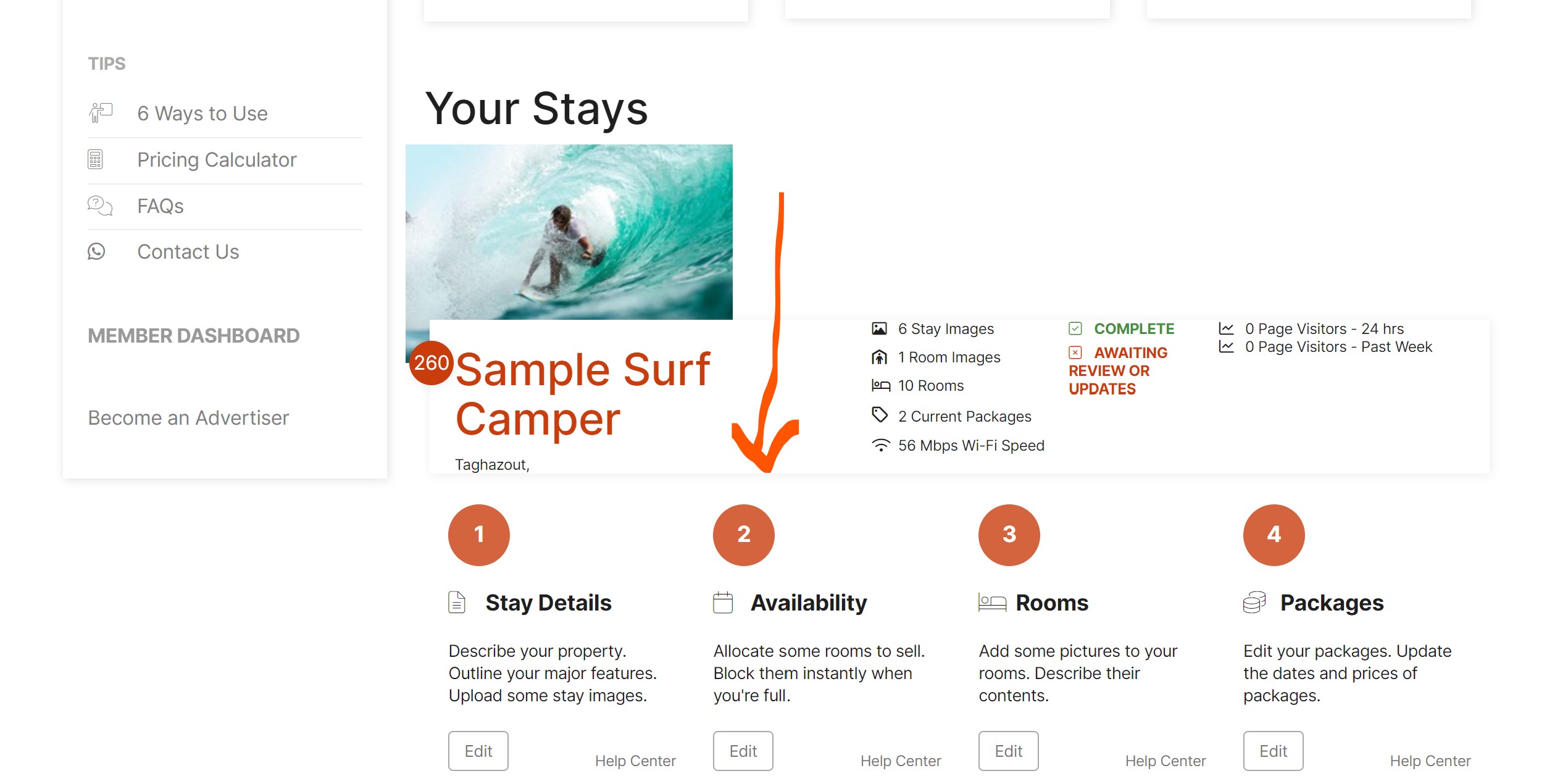Screen dimensions: 1568x784
Task: Click the bed icon next to Rooms heading
Action: click(992, 603)
